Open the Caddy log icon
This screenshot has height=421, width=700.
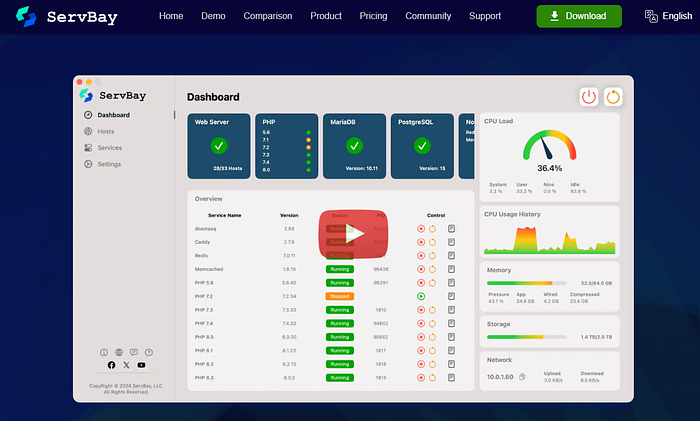click(x=451, y=242)
